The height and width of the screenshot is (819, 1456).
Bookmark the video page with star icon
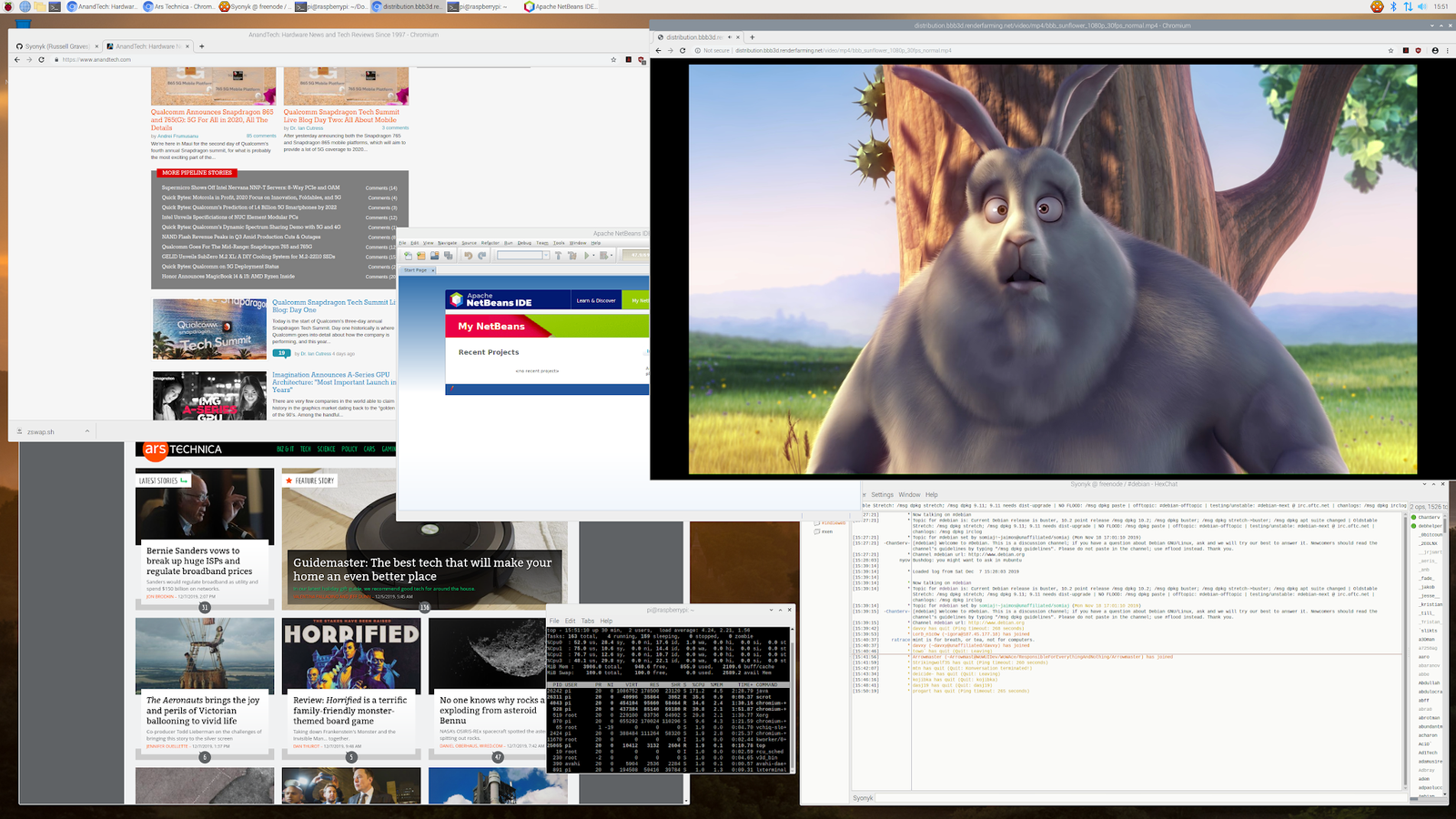click(x=1390, y=51)
